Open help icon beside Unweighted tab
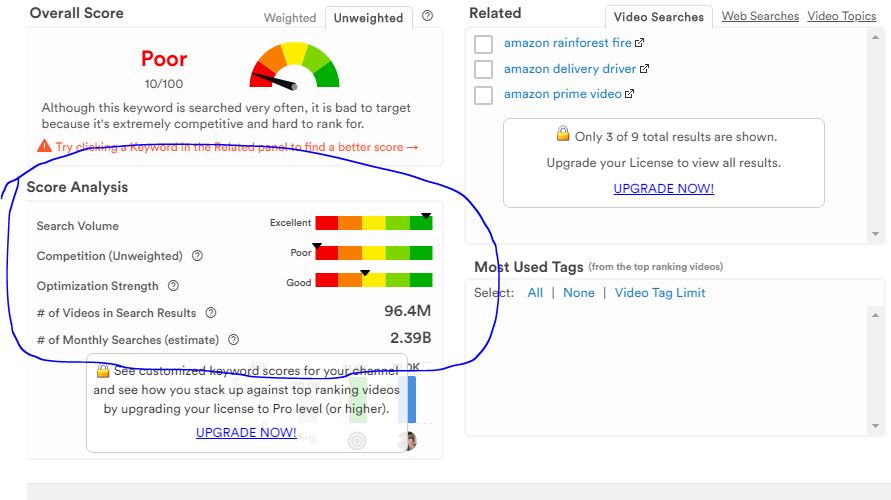891x500 pixels. [427, 16]
